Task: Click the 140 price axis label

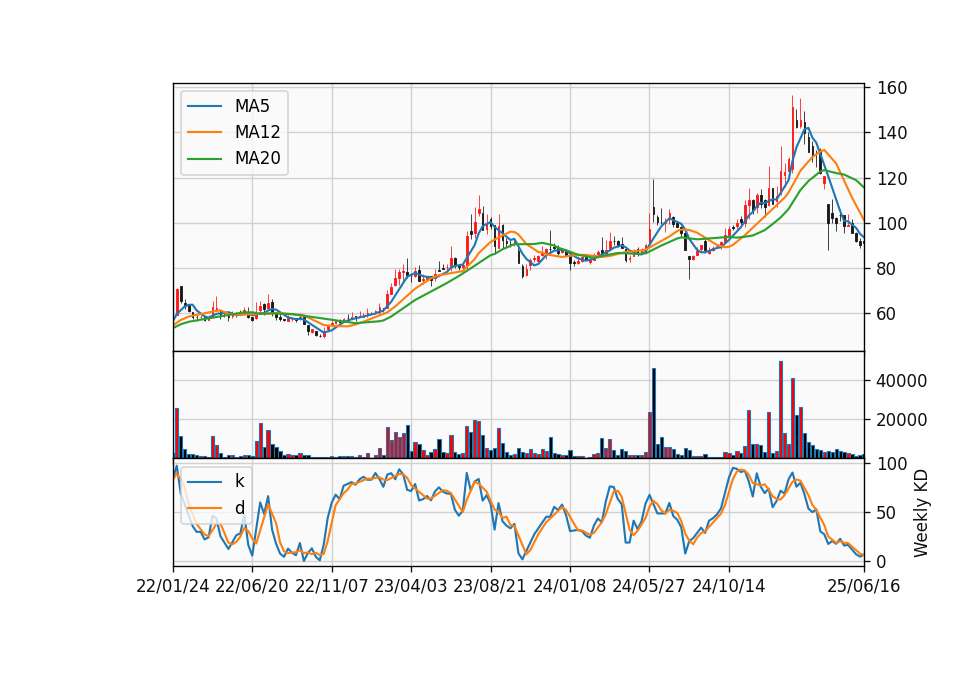Action: [892, 133]
